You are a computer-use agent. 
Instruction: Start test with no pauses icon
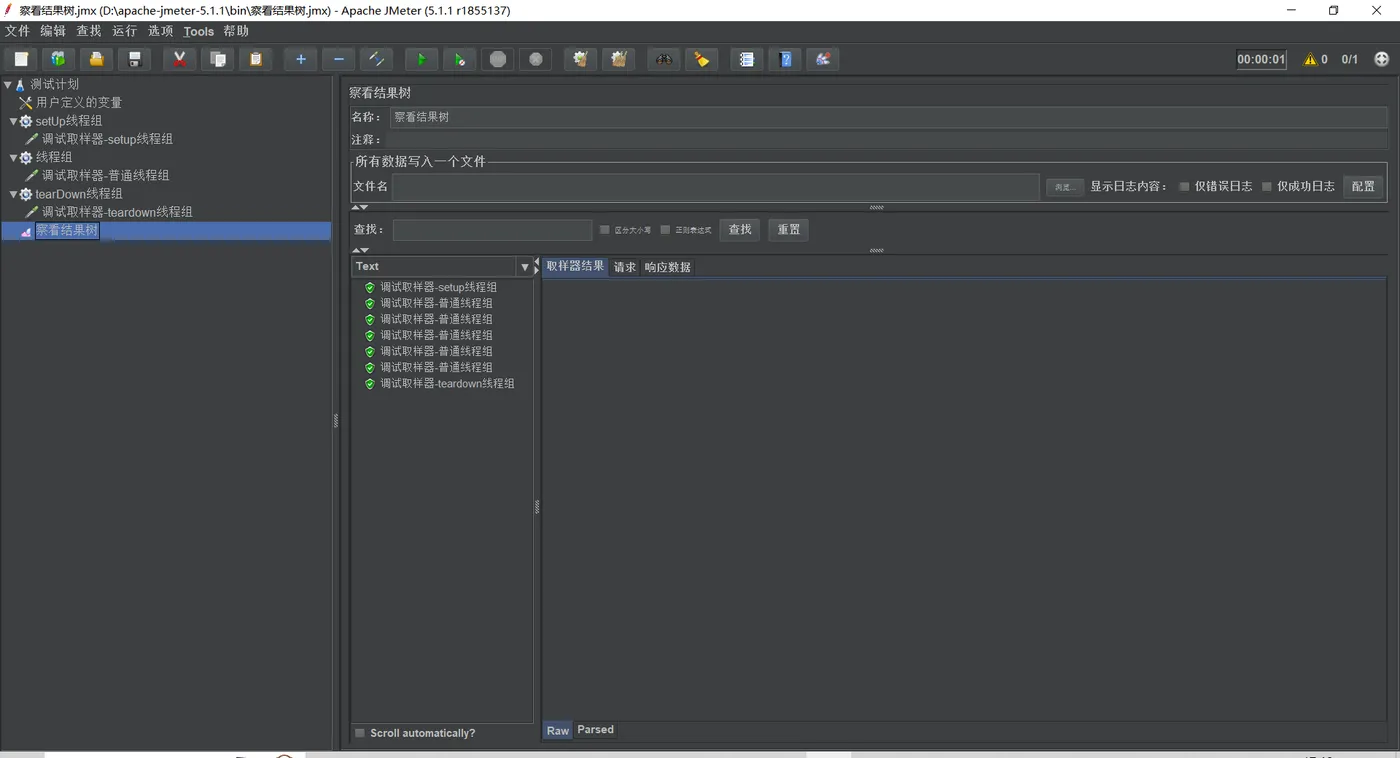tap(459, 59)
